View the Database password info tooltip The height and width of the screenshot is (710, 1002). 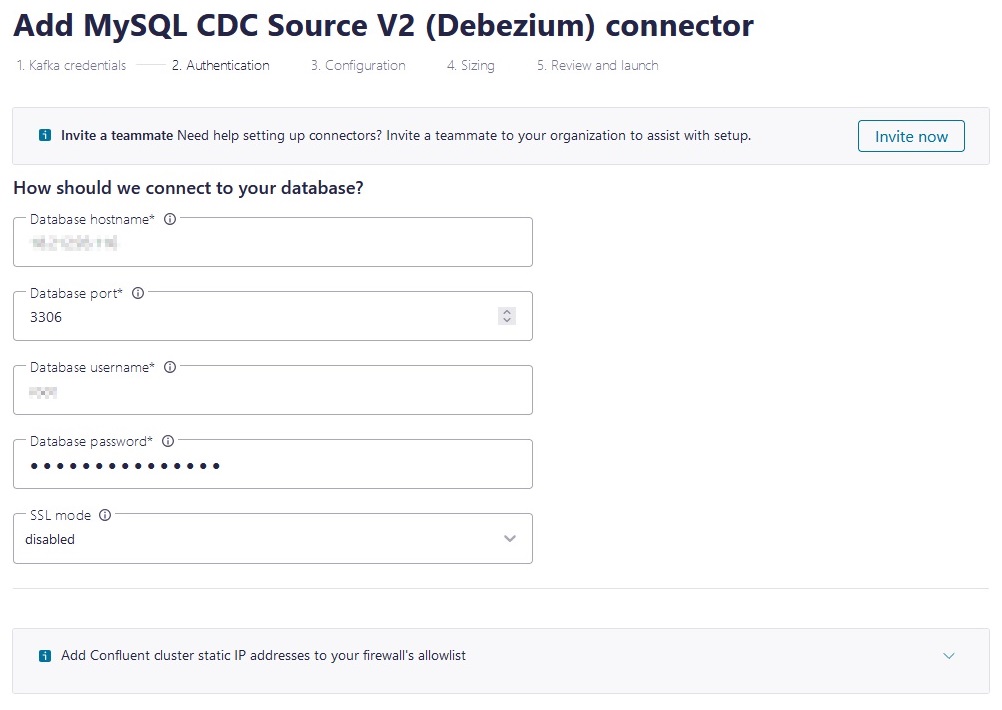[x=167, y=441]
